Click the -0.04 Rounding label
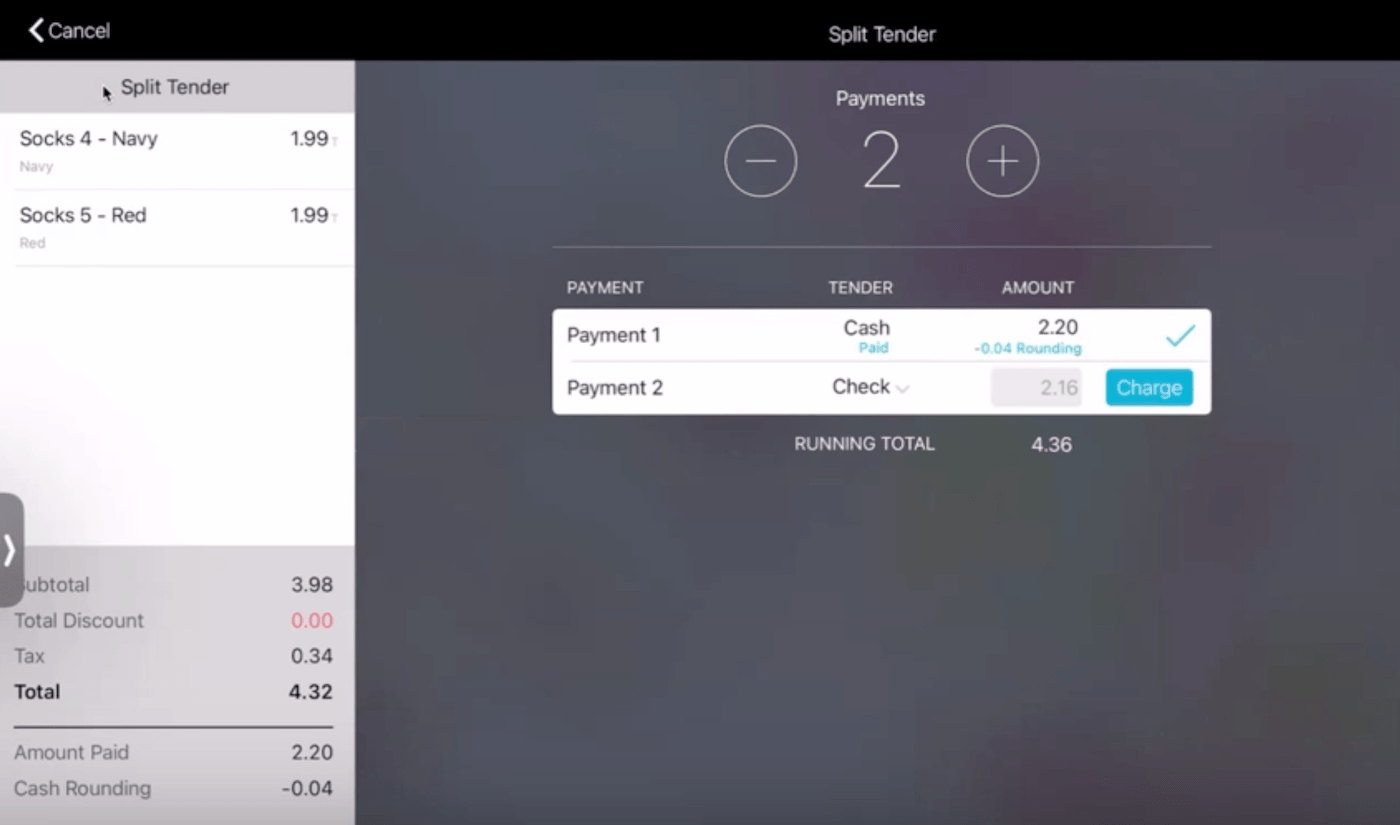 click(x=1027, y=348)
